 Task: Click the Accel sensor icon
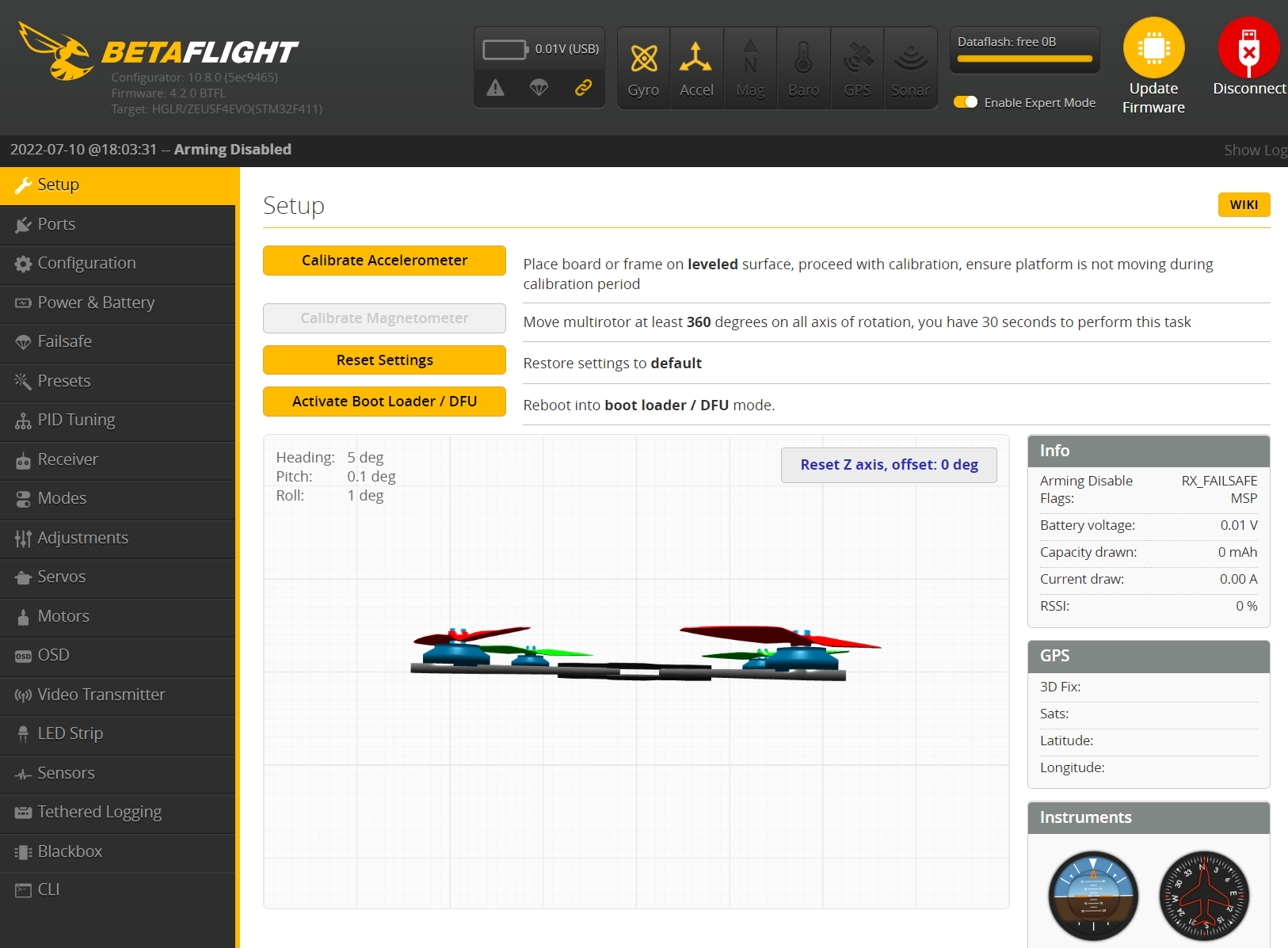tap(695, 59)
